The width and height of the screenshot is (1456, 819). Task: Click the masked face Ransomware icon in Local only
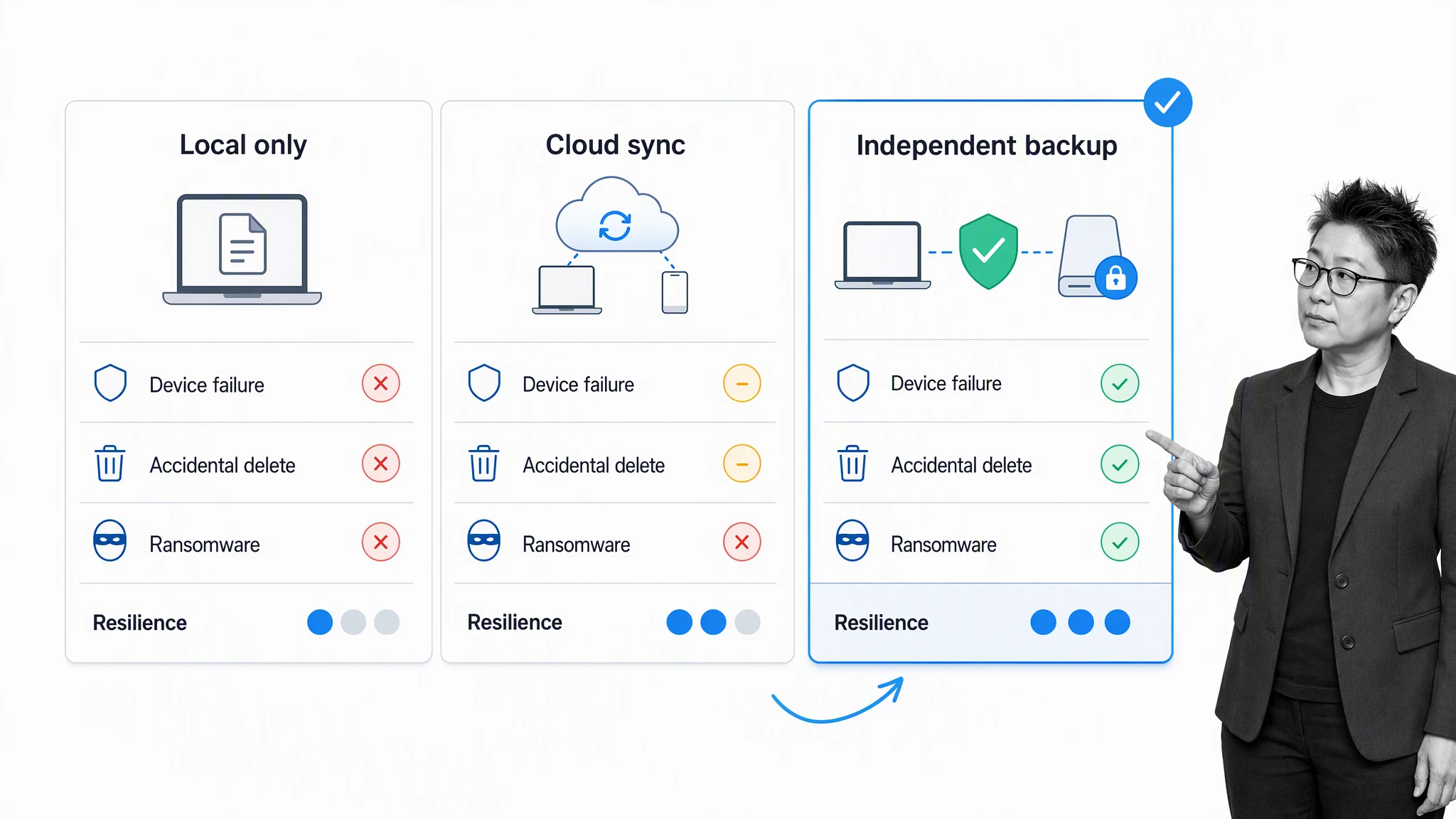110,540
